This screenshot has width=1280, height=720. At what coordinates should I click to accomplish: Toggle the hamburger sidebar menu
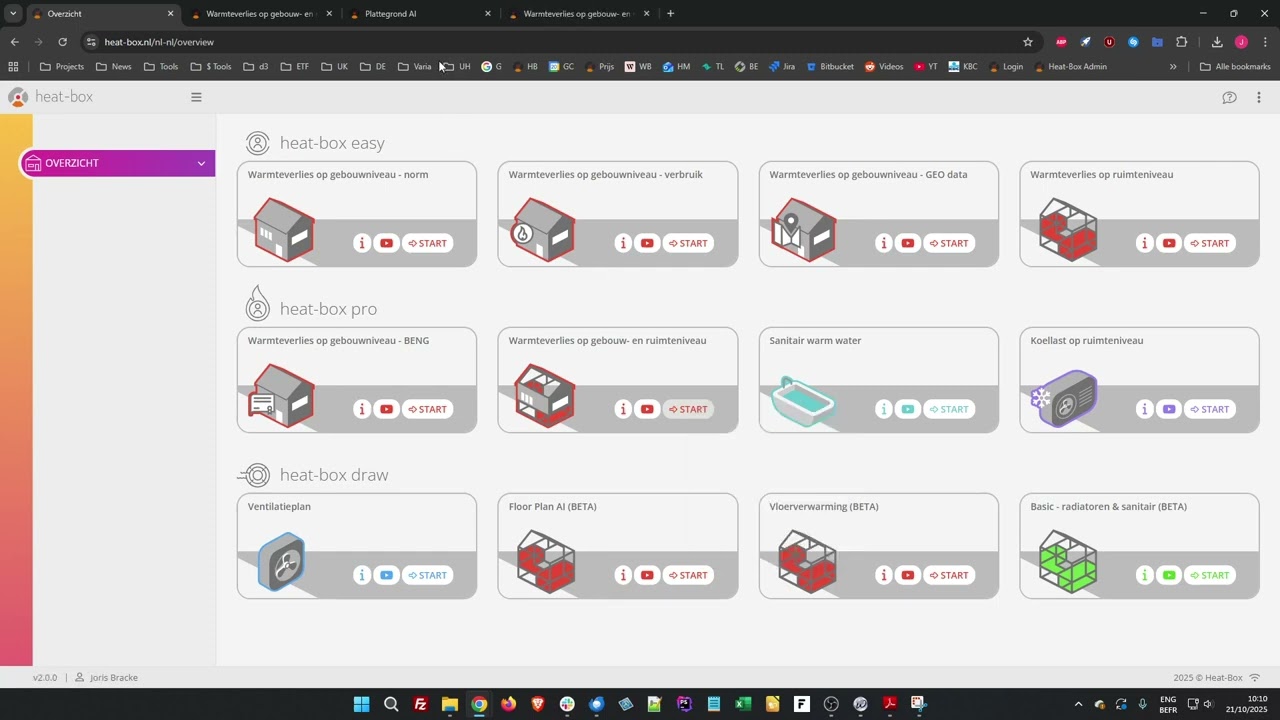pyautogui.click(x=196, y=97)
